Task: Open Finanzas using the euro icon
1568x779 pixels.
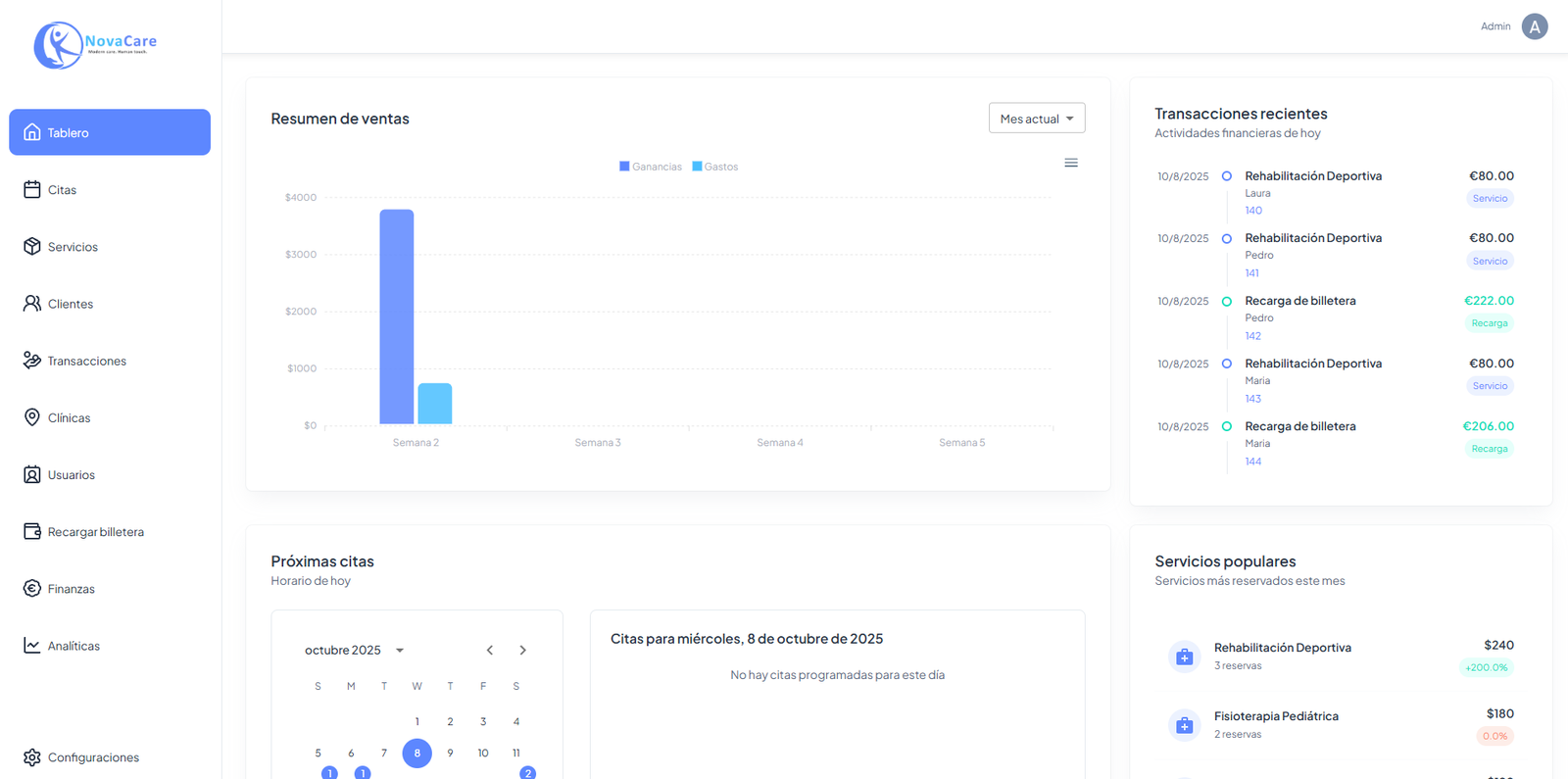Action: click(32, 588)
